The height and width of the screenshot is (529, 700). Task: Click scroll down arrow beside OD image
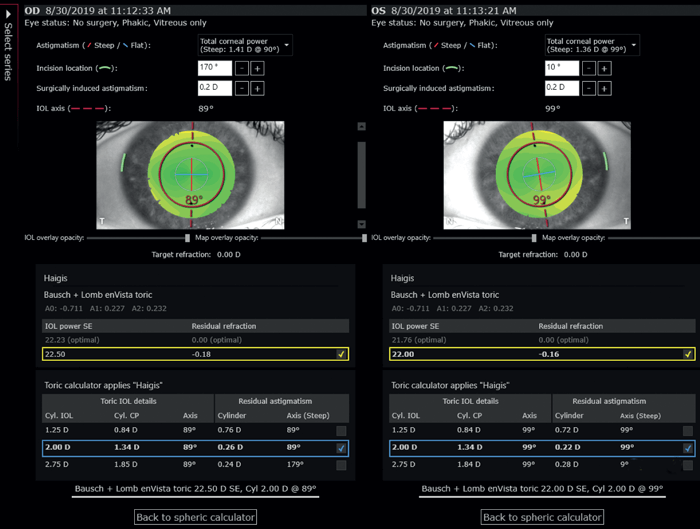coord(362,224)
